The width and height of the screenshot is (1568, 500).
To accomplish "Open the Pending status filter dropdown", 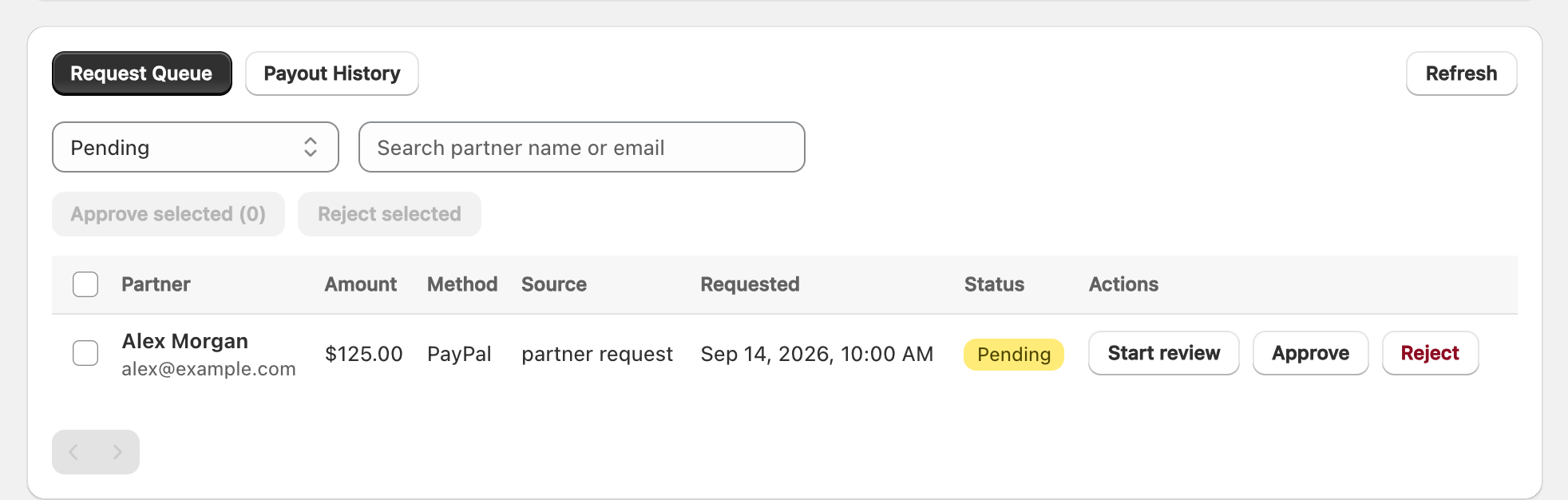I will [x=196, y=147].
